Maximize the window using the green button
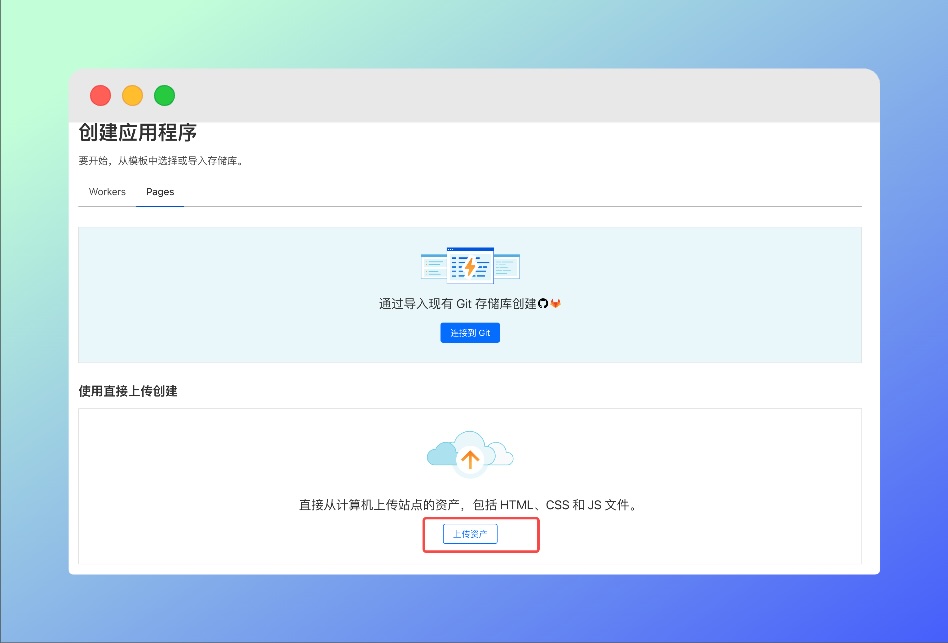Image resolution: width=948 pixels, height=643 pixels. point(164,96)
